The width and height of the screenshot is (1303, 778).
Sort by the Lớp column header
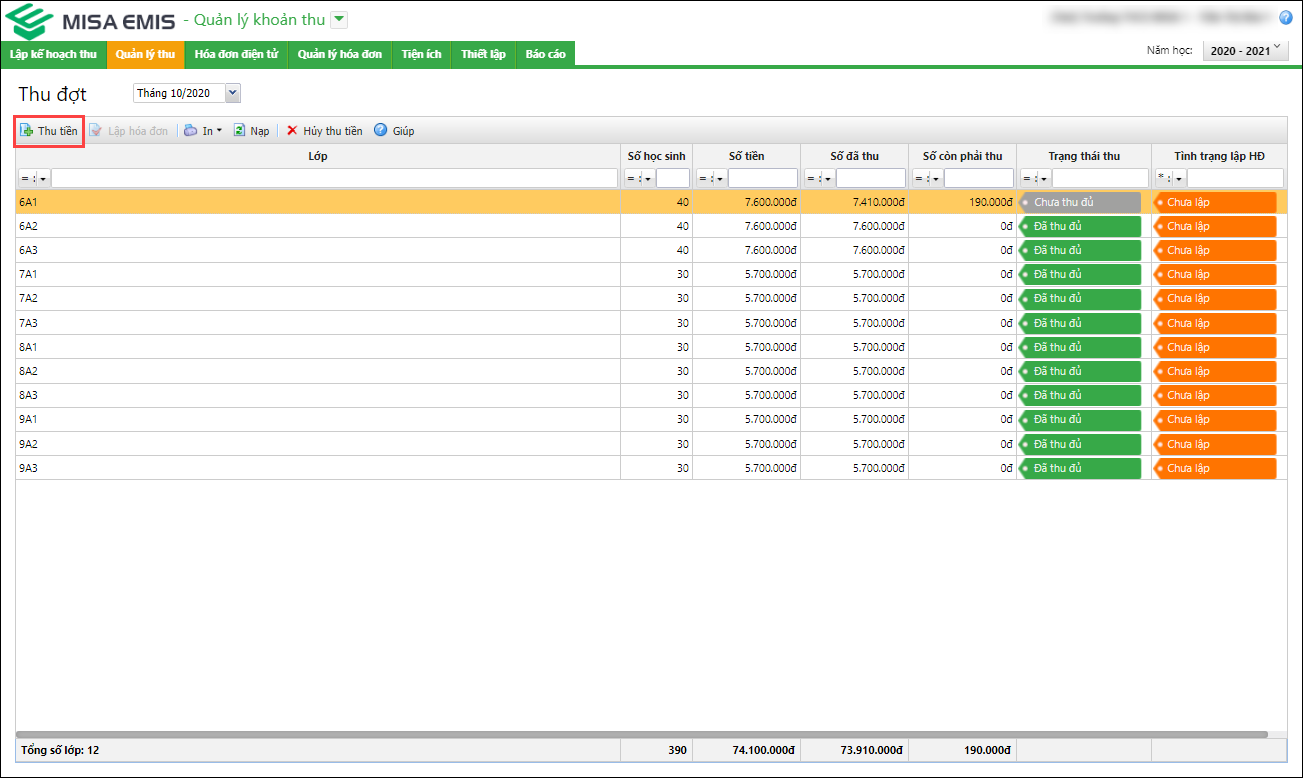pyautogui.click(x=318, y=156)
